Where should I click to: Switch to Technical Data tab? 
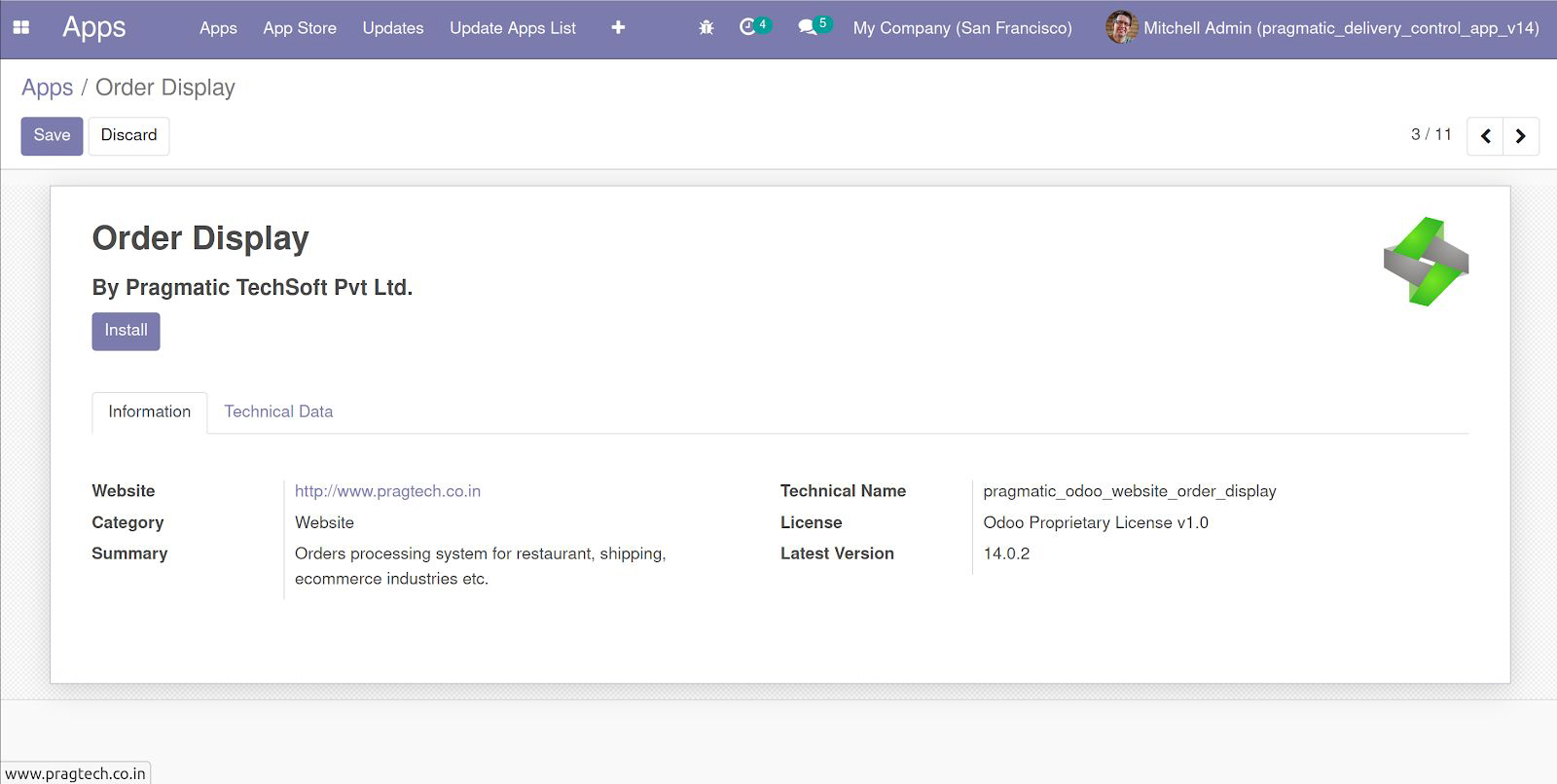(x=278, y=411)
